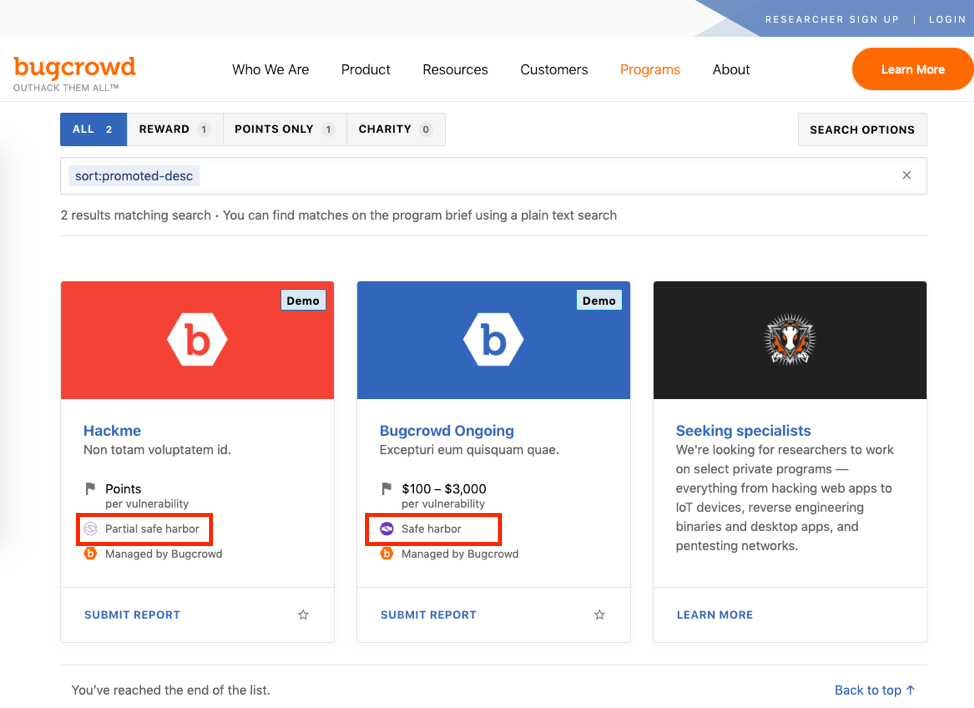This screenshot has height=708, width=974.
Task: Click LEARN MORE on Seeking specialists
Action: [714, 615]
